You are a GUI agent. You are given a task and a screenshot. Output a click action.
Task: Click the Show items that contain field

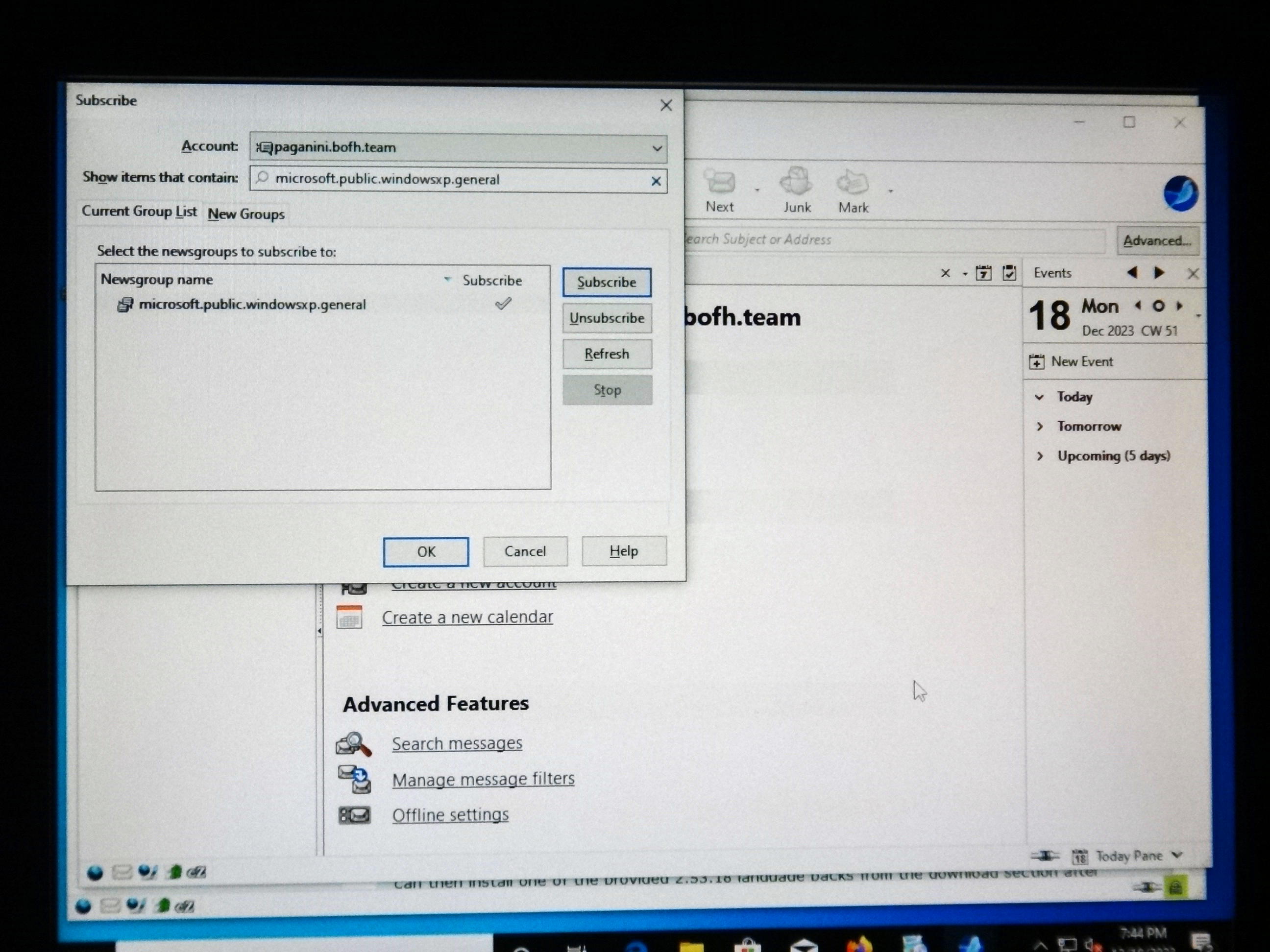[x=458, y=180]
